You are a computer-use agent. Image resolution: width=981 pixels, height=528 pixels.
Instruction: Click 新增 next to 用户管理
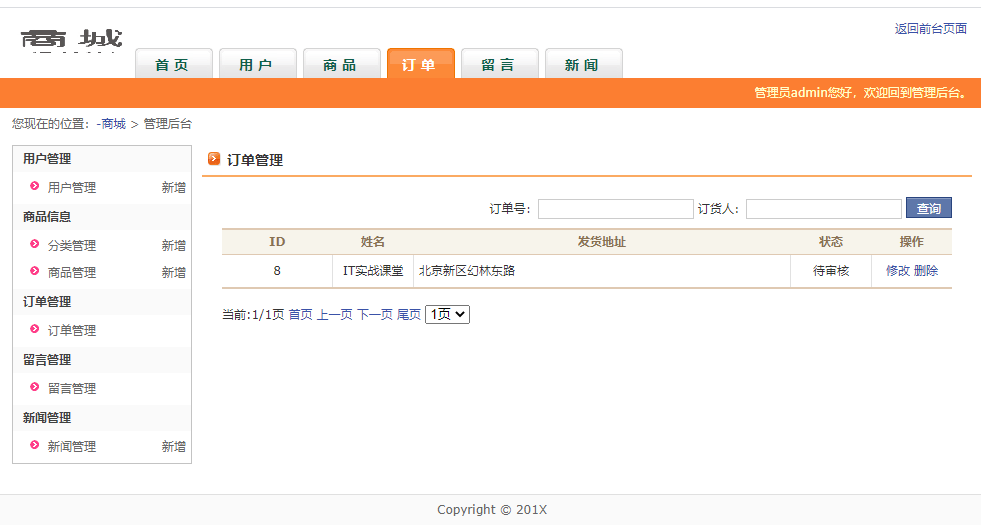(173, 188)
